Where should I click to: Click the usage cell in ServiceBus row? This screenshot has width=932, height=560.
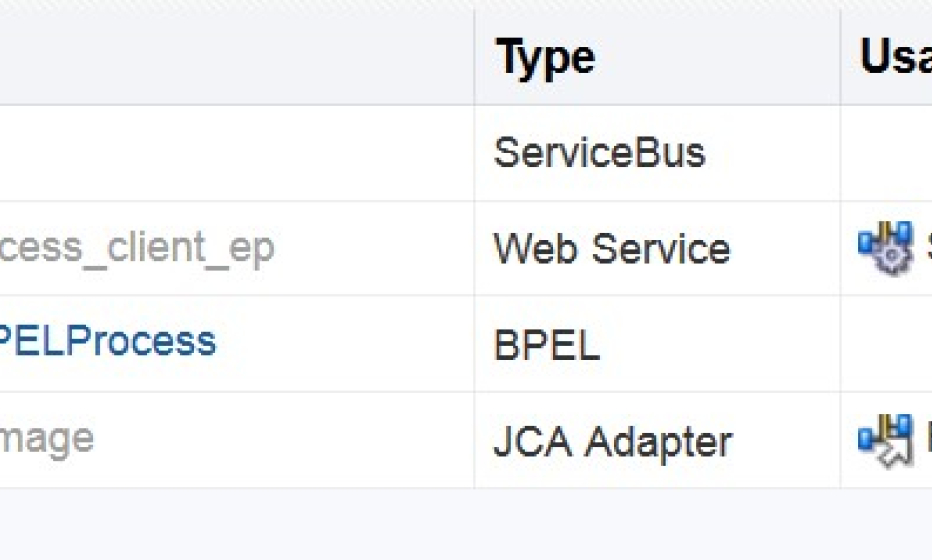pyautogui.click(x=886, y=153)
